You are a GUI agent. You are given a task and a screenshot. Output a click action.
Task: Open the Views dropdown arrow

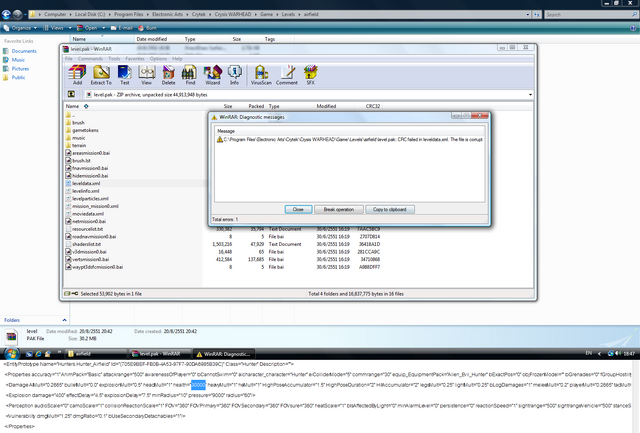tap(70, 28)
